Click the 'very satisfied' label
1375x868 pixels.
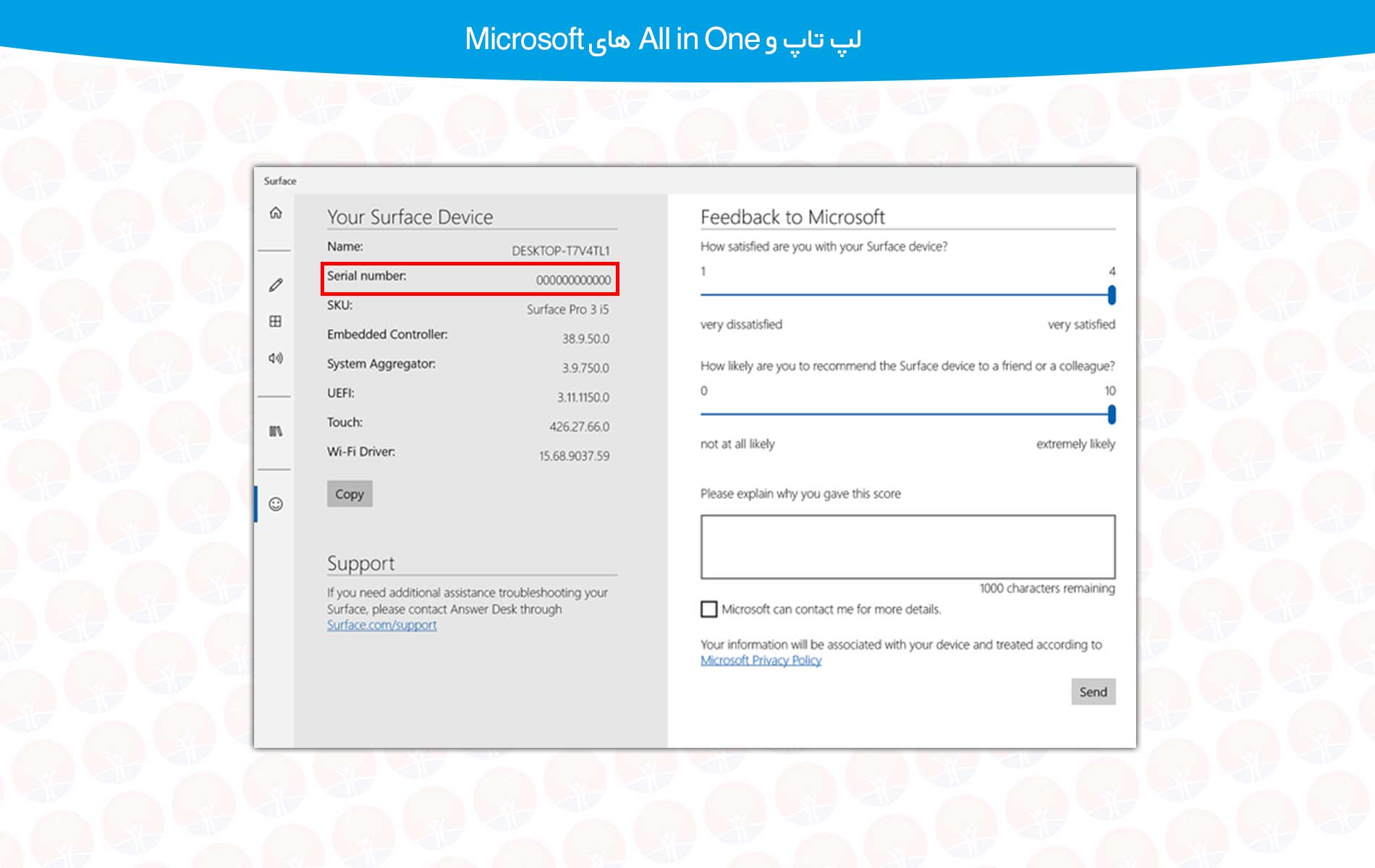(1081, 325)
